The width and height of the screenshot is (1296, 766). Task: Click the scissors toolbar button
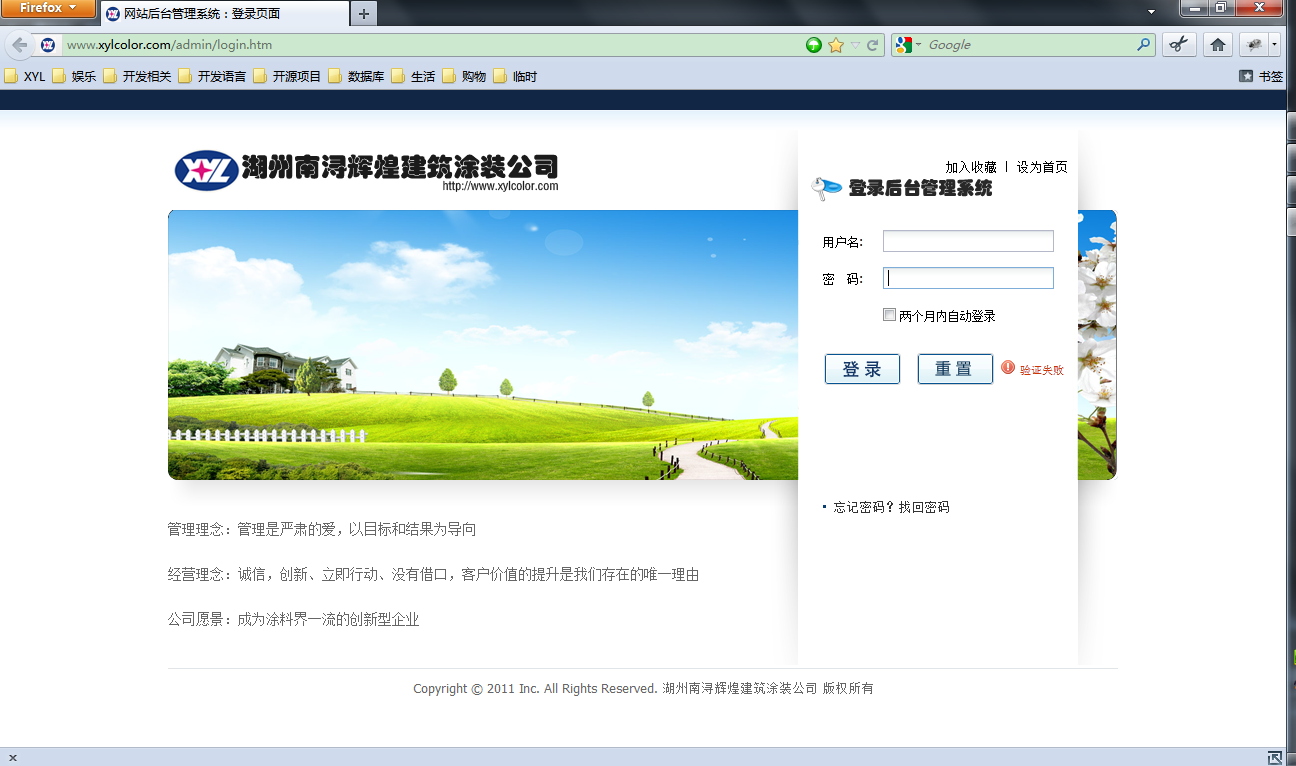tap(1180, 45)
